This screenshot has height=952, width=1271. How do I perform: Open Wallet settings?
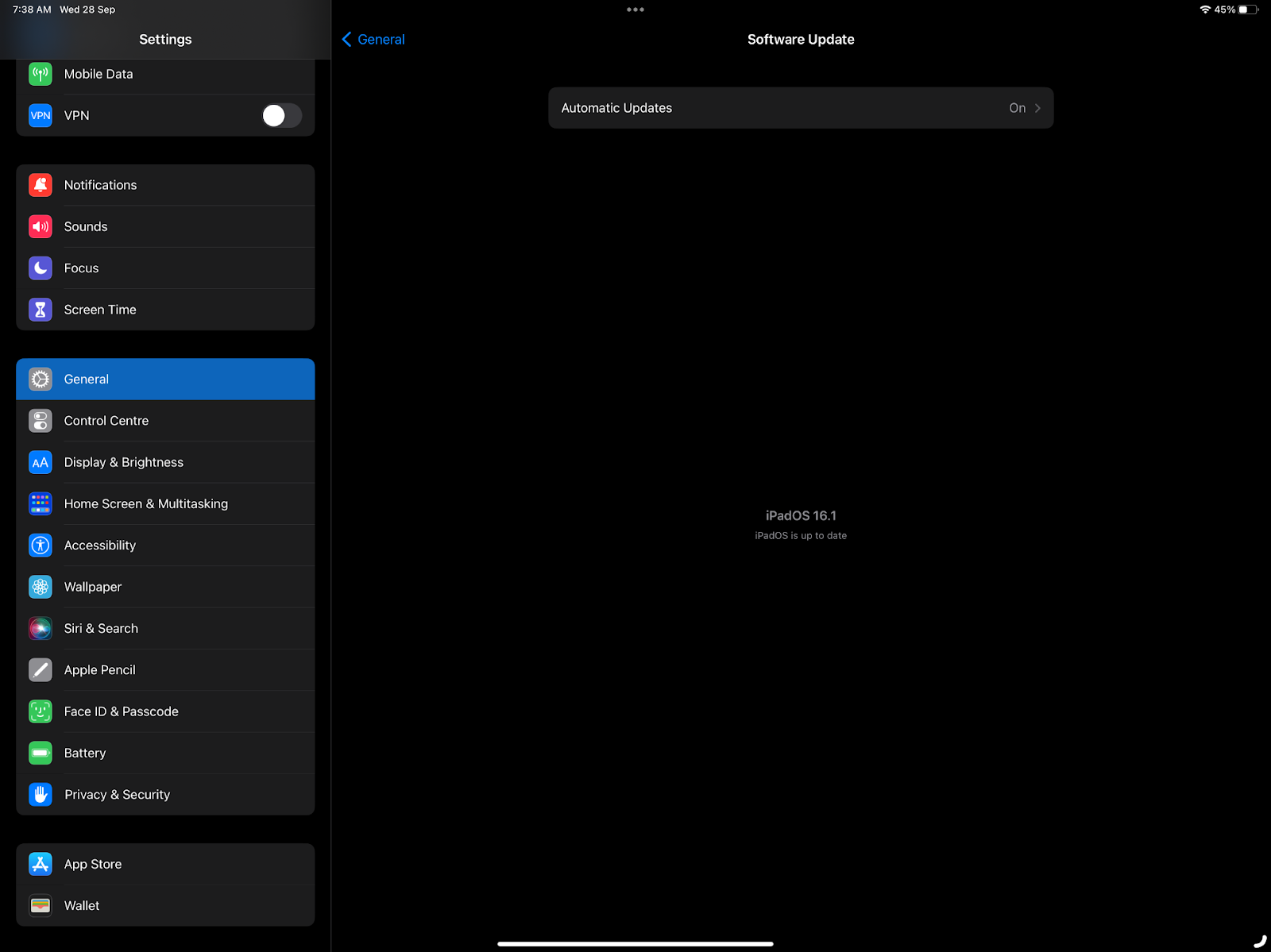[x=165, y=906]
